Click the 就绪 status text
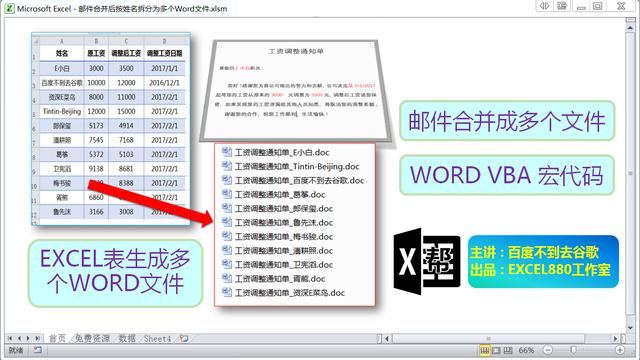The width and height of the screenshot is (640, 360). 16,350
